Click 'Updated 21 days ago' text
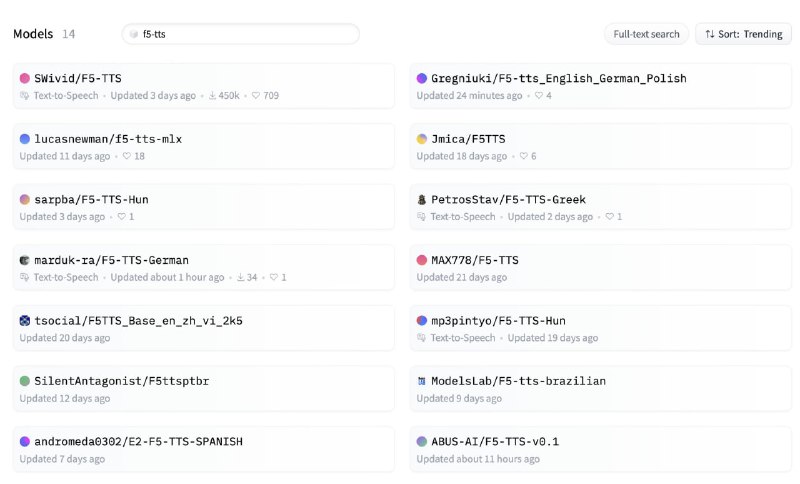The height and width of the screenshot is (484, 800). coord(462,277)
